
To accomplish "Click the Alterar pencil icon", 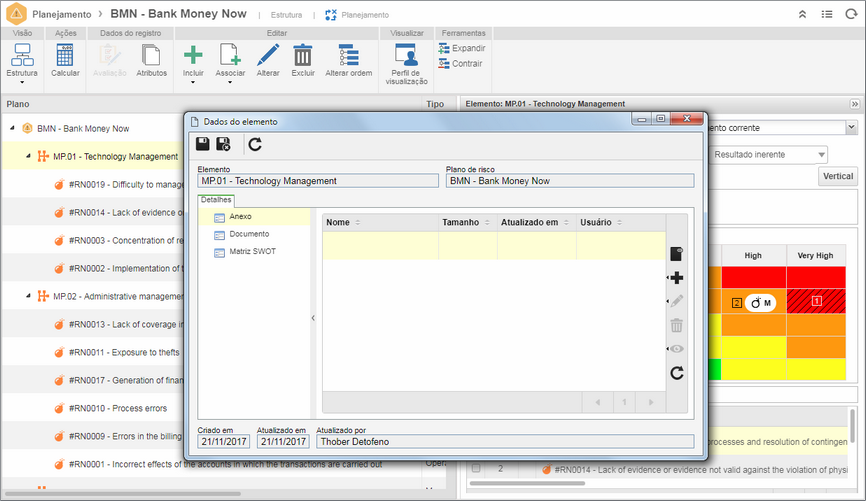I will [268, 55].
